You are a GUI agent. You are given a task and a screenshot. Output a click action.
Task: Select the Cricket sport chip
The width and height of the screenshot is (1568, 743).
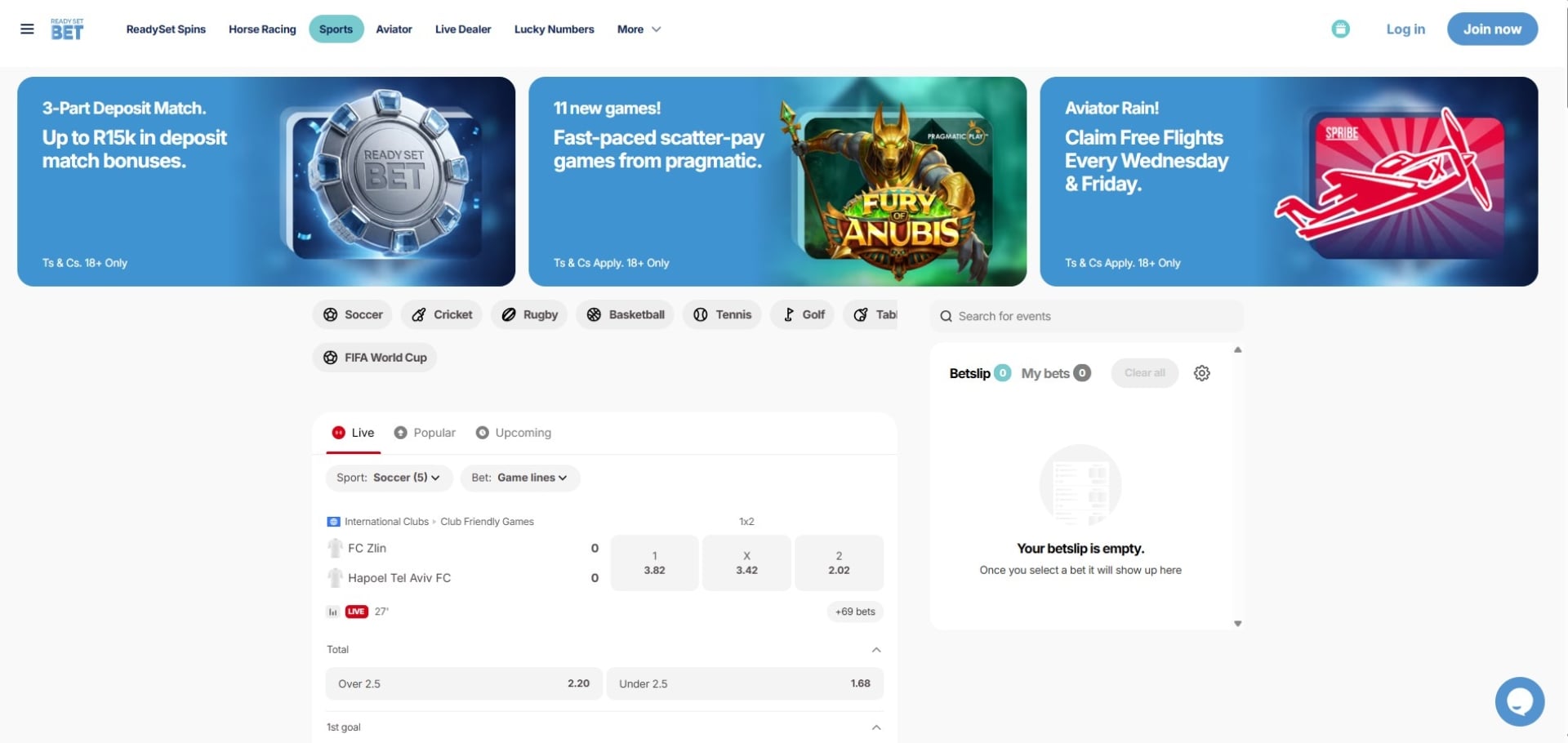(x=442, y=314)
